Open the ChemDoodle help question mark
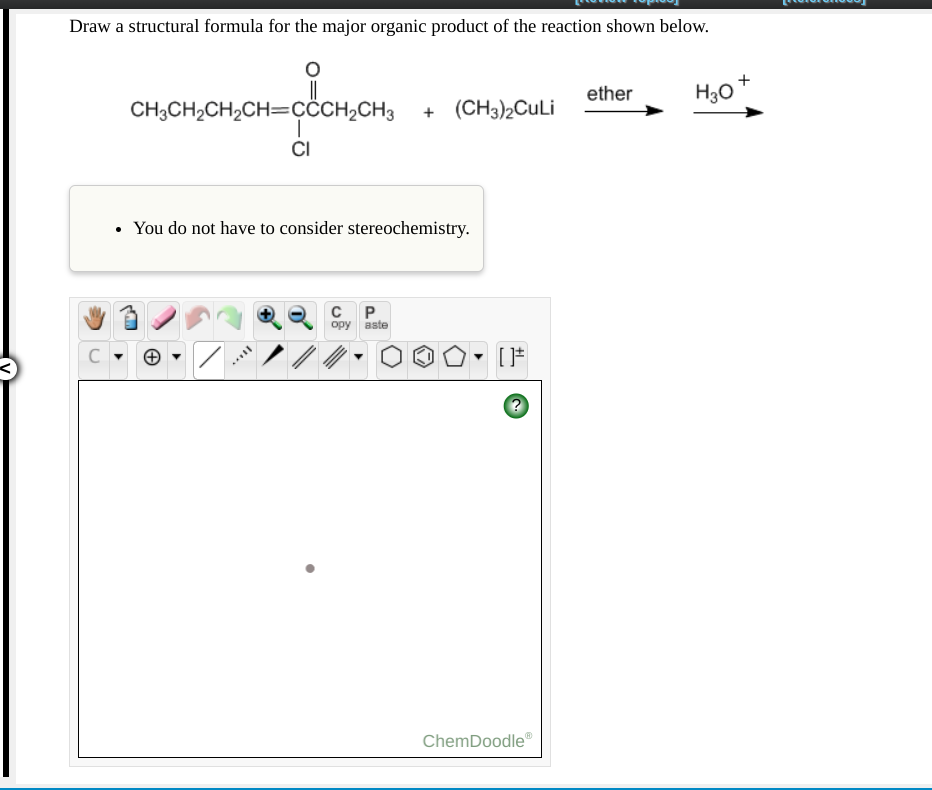This screenshot has height=790, width=932. 516,406
